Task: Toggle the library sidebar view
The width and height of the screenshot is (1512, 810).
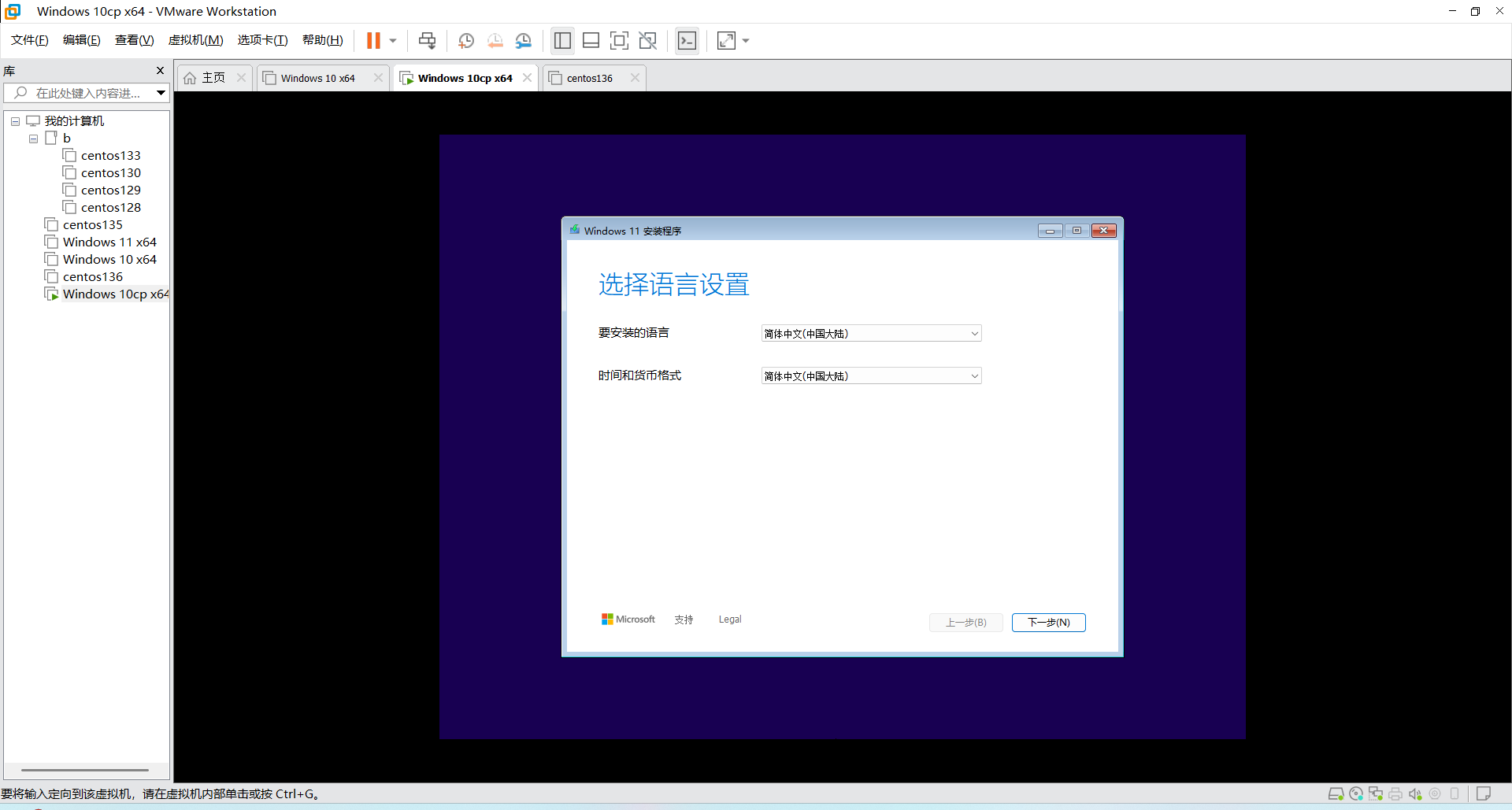Action: pos(562,40)
